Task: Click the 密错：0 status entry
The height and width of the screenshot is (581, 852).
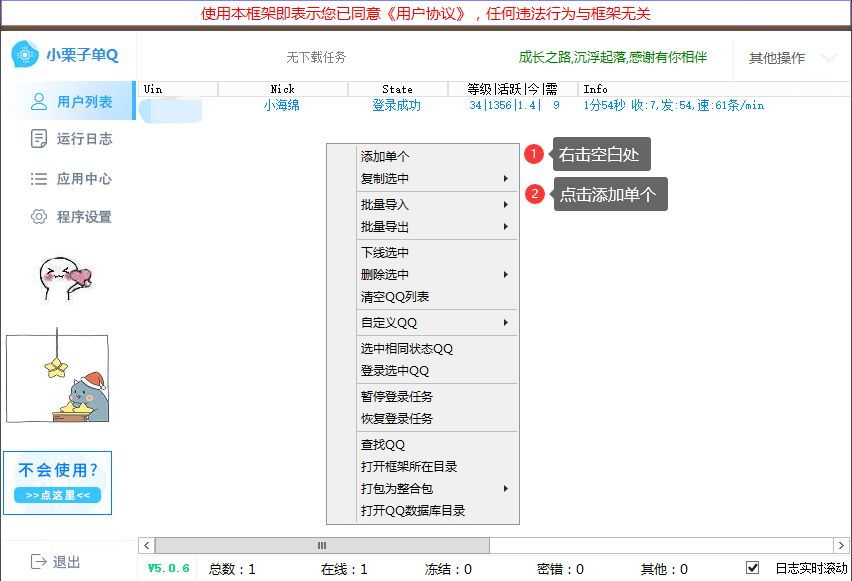Action: [560, 569]
